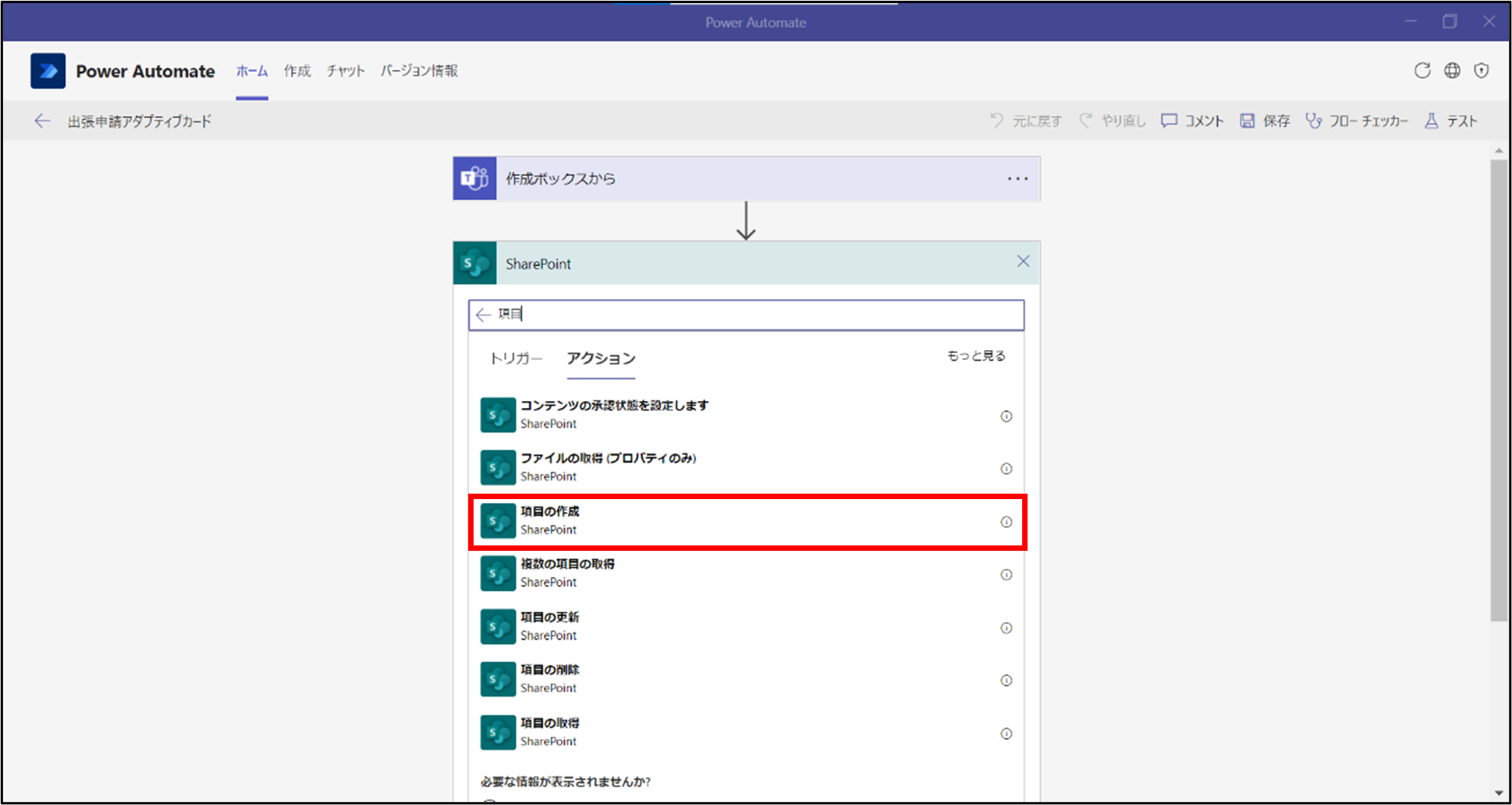Open ellipsis menu on 作成ボックスから card
The height and width of the screenshot is (805, 1512).
(x=1018, y=178)
